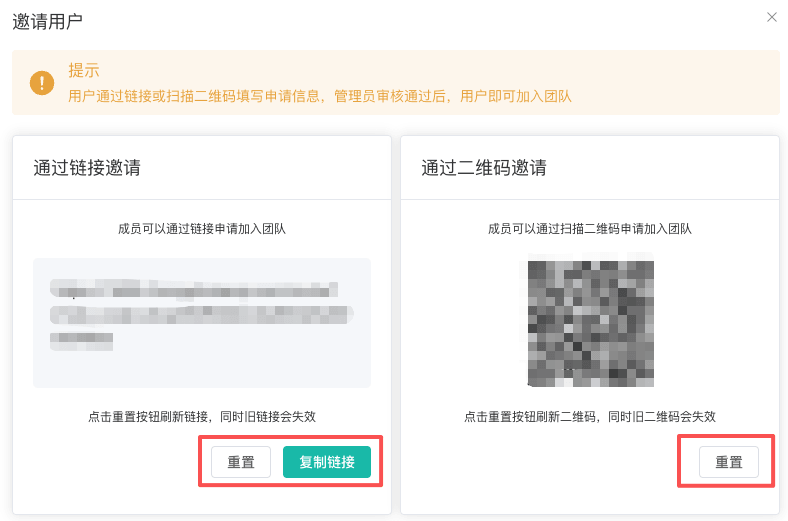Click 成员可以通过扫描二维码申请加入团队 text
788x521 pixels.
pyautogui.click(x=590, y=229)
